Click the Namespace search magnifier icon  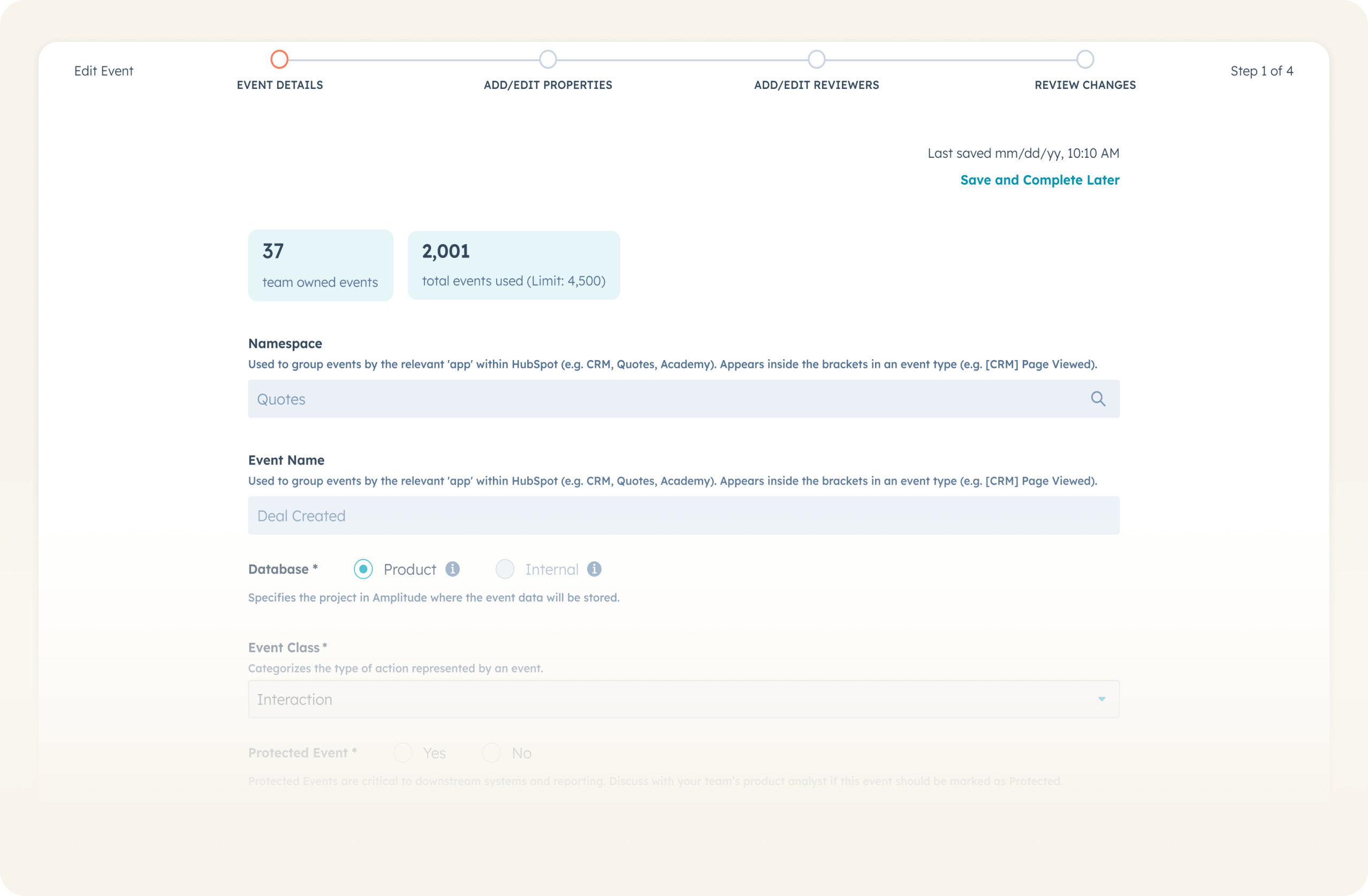point(1098,399)
